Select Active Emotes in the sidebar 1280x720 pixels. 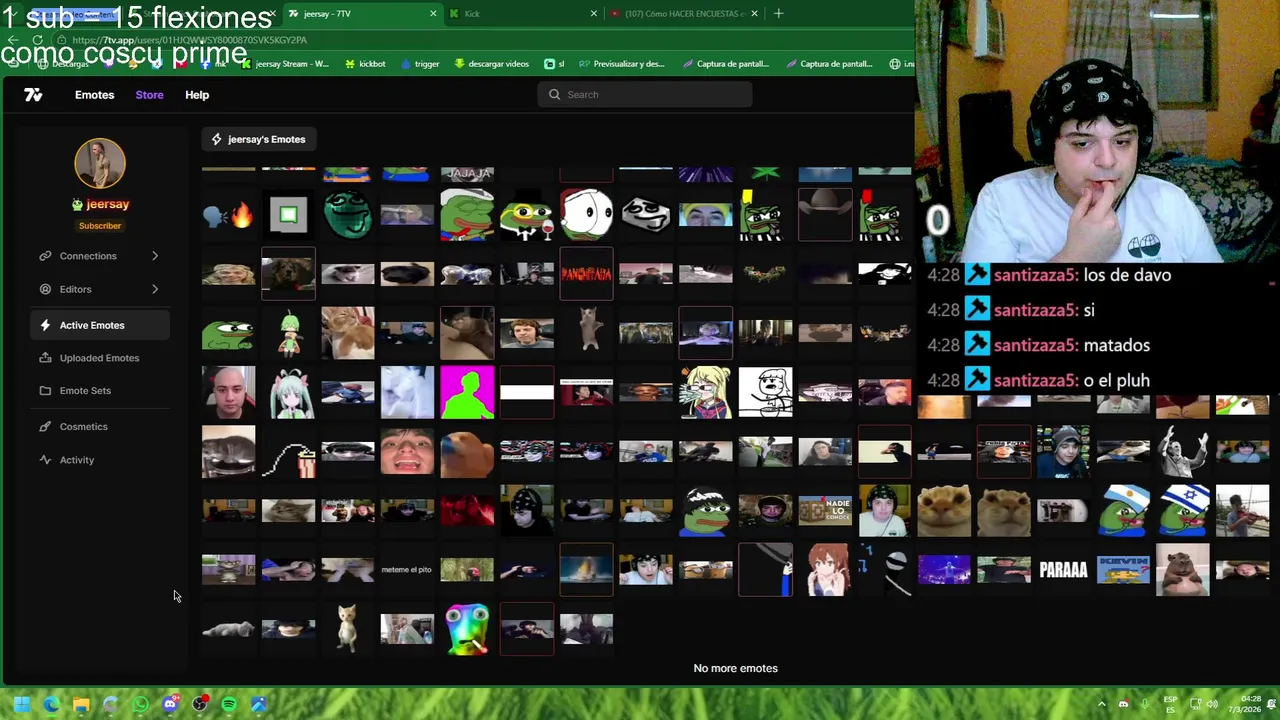[x=99, y=325]
